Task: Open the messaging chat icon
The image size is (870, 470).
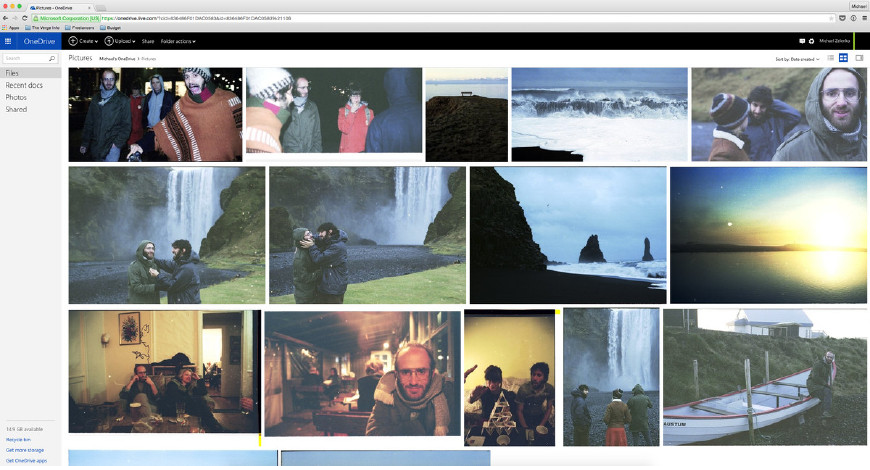Action: [x=802, y=41]
